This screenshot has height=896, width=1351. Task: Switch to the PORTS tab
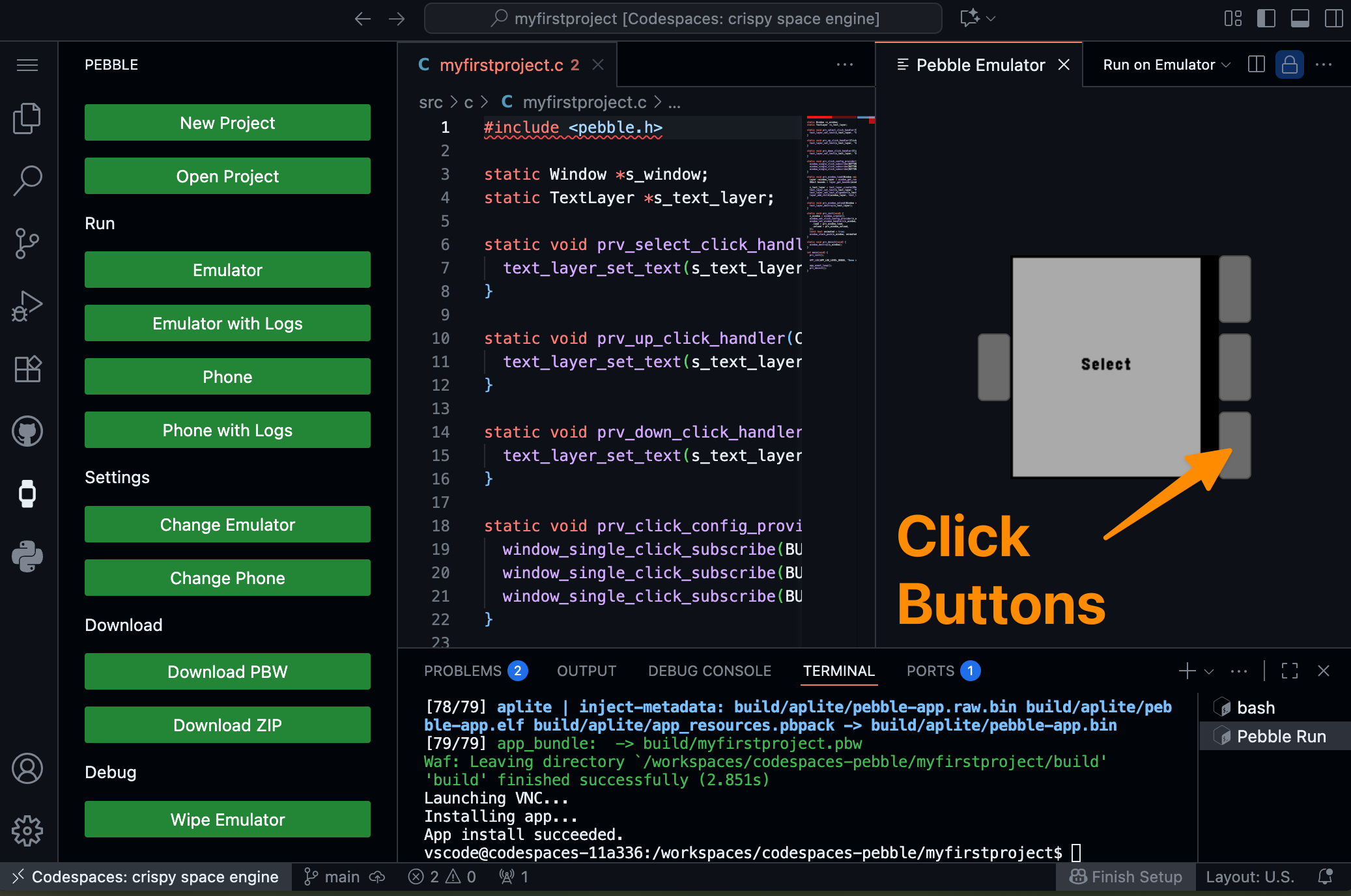tap(930, 671)
